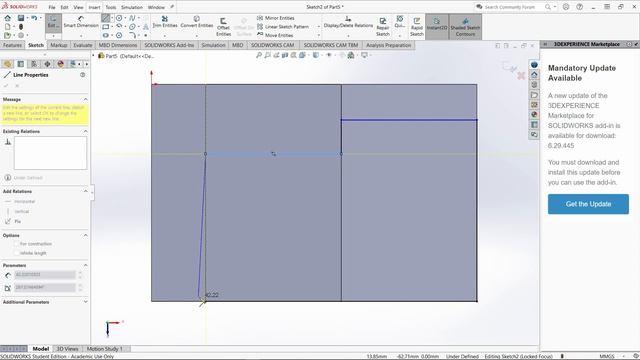Click the Zoom to Fit icon

coord(259,55)
